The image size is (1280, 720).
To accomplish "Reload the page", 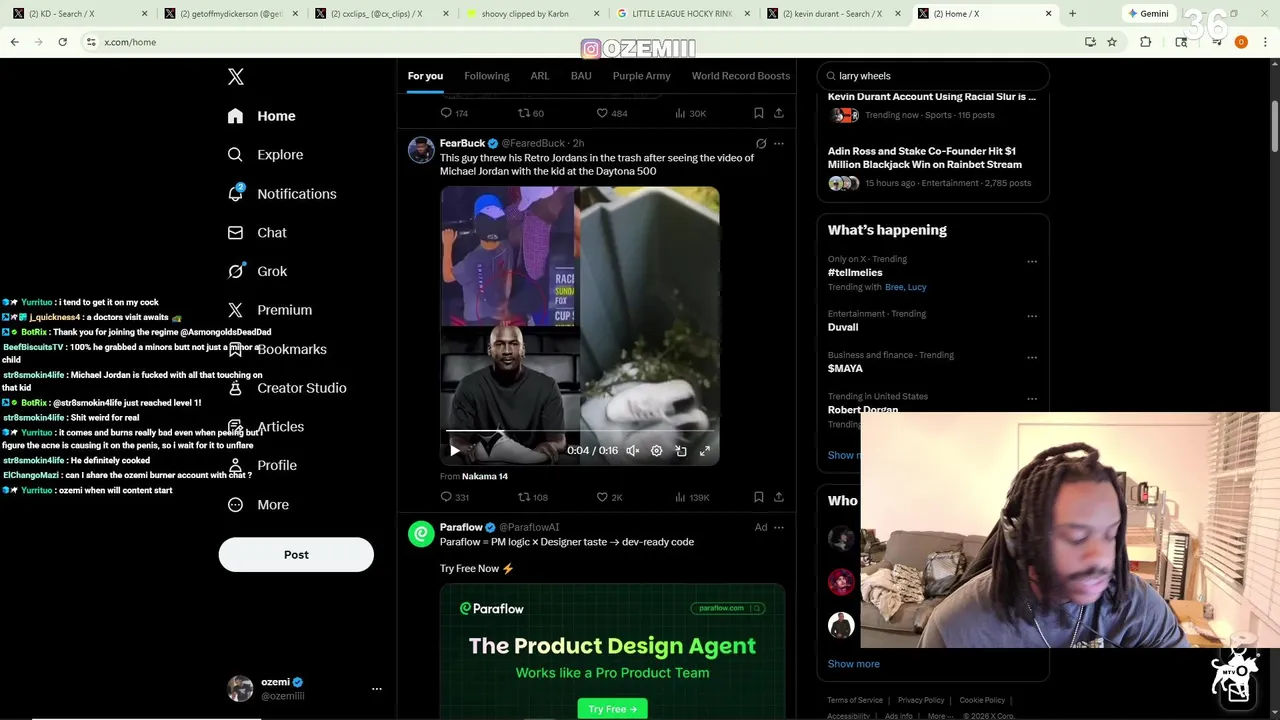I will click(x=62, y=42).
